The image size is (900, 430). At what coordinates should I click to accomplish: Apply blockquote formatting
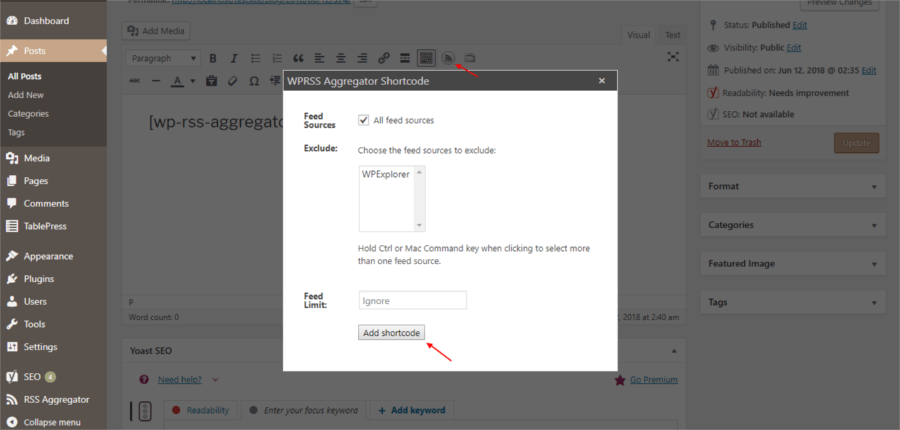point(298,58)
